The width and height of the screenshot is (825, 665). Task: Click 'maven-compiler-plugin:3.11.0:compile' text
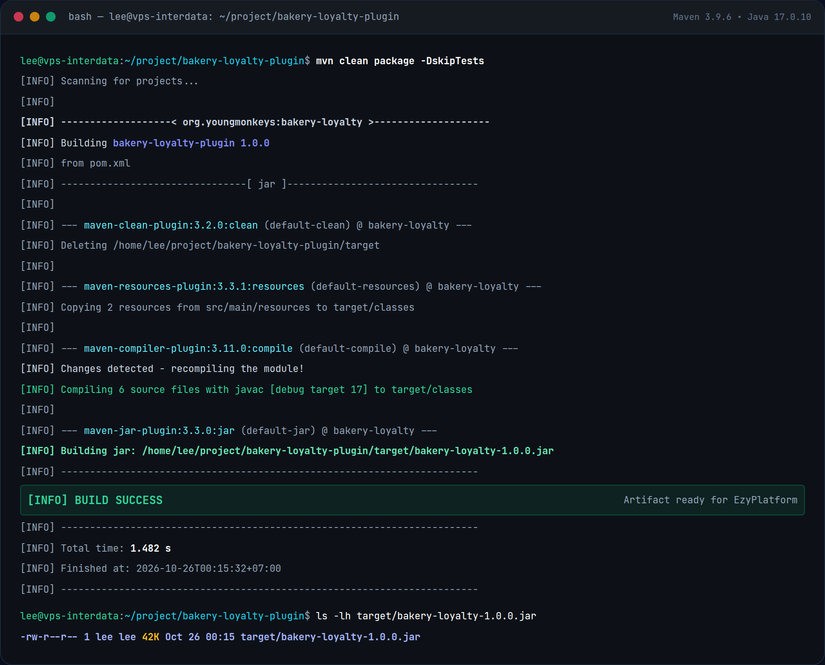[x=188, y=349]
